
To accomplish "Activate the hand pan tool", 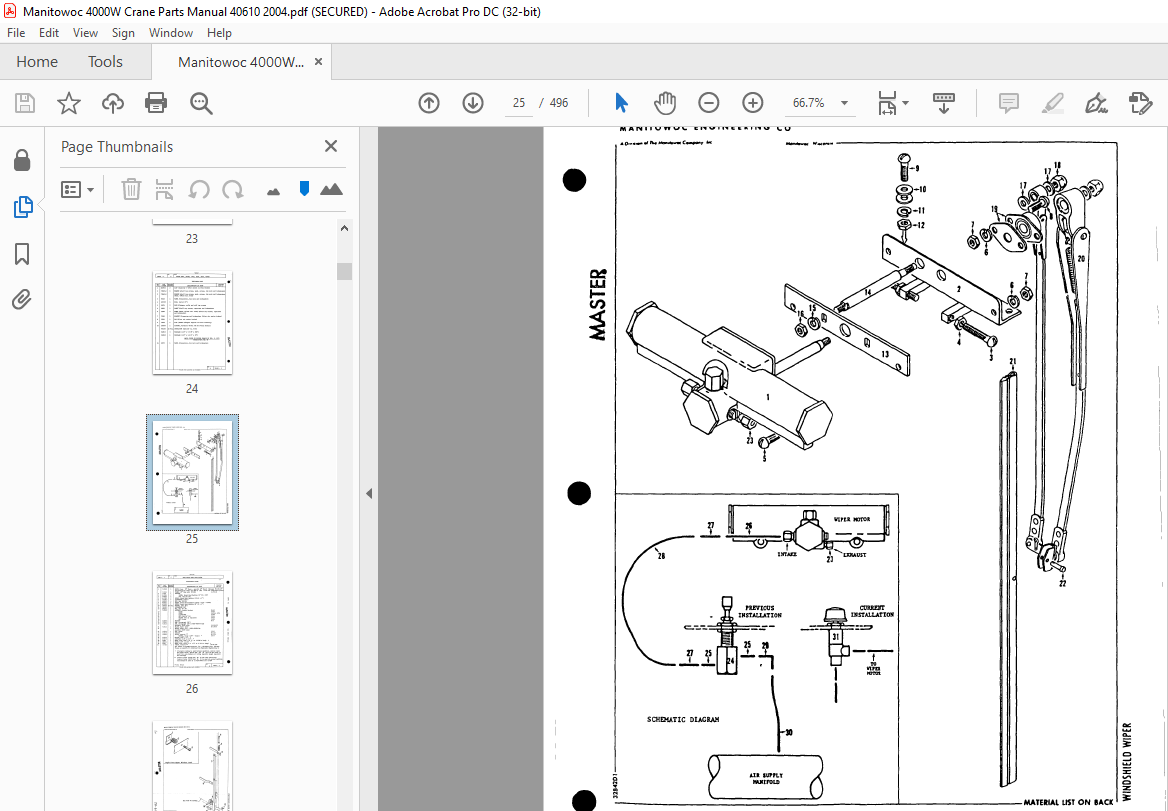I will point(664,103).
